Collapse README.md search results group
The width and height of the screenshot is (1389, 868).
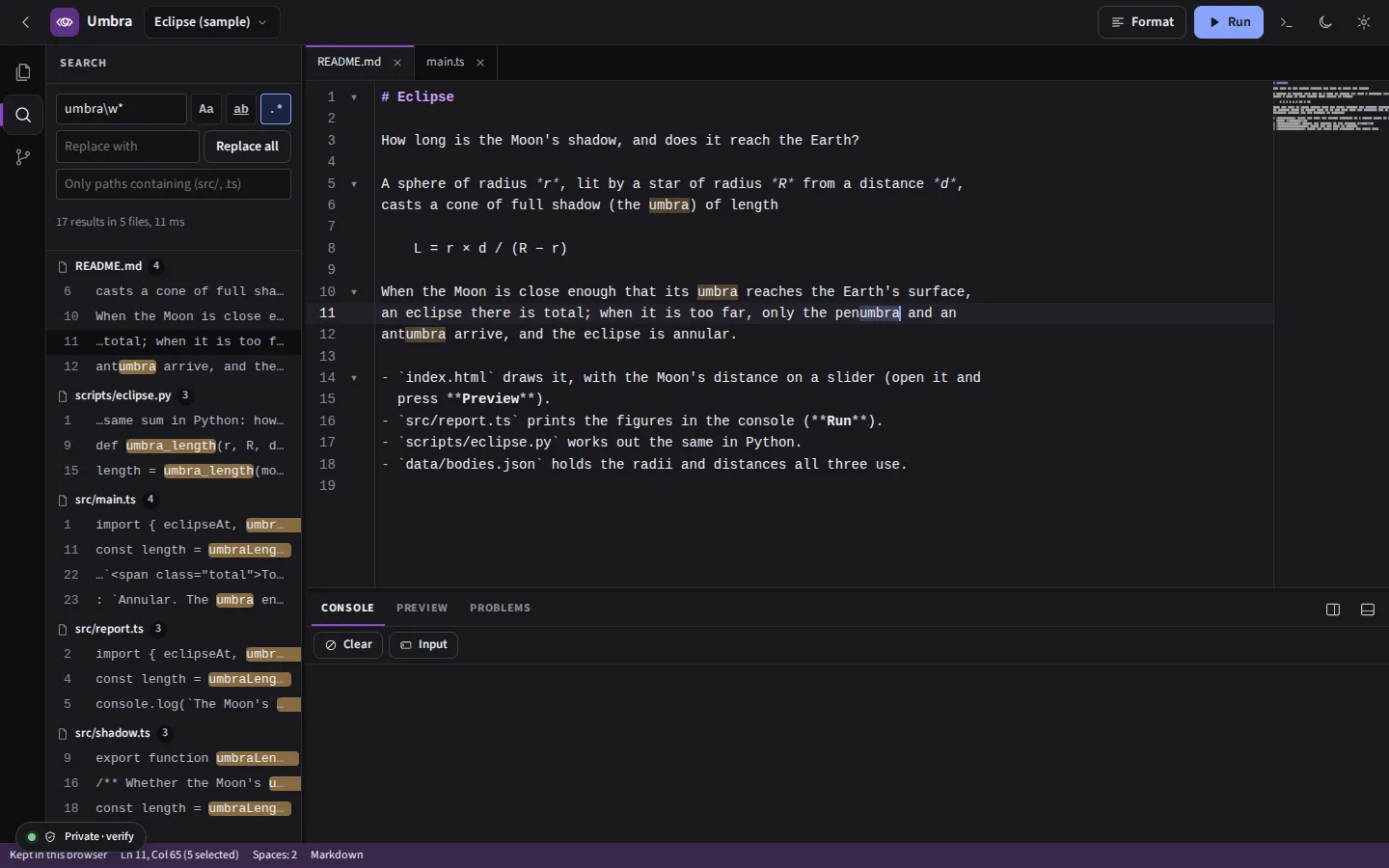tap(174, 266)
